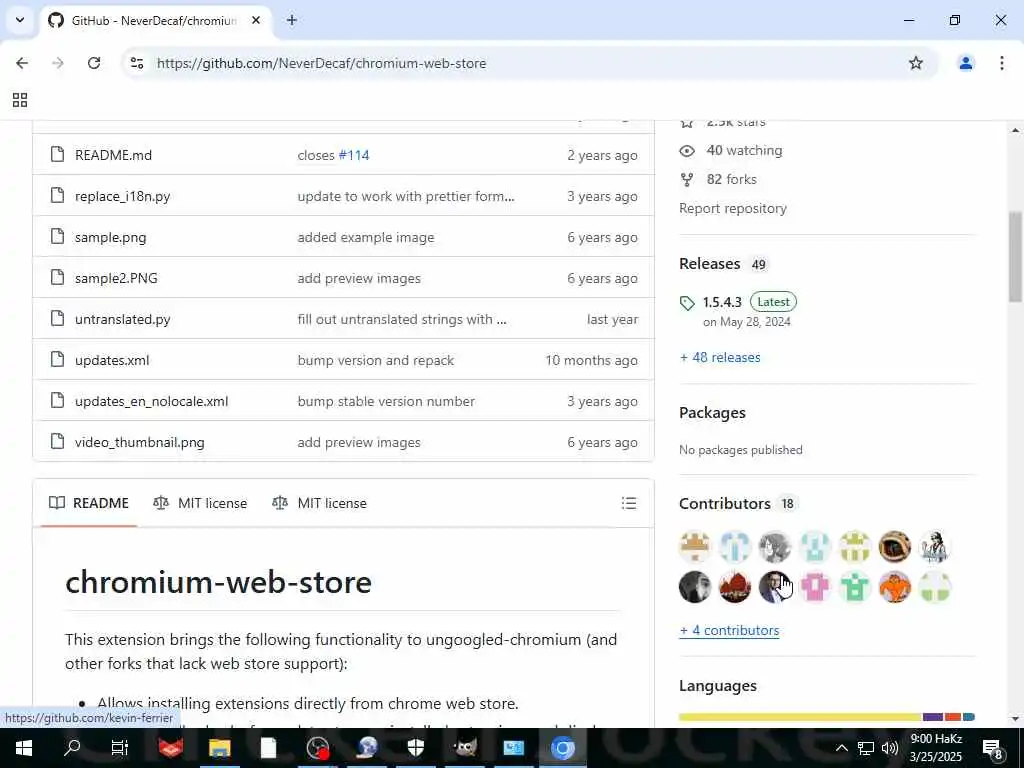Open video_thumbnail.png file

point(140,442)
